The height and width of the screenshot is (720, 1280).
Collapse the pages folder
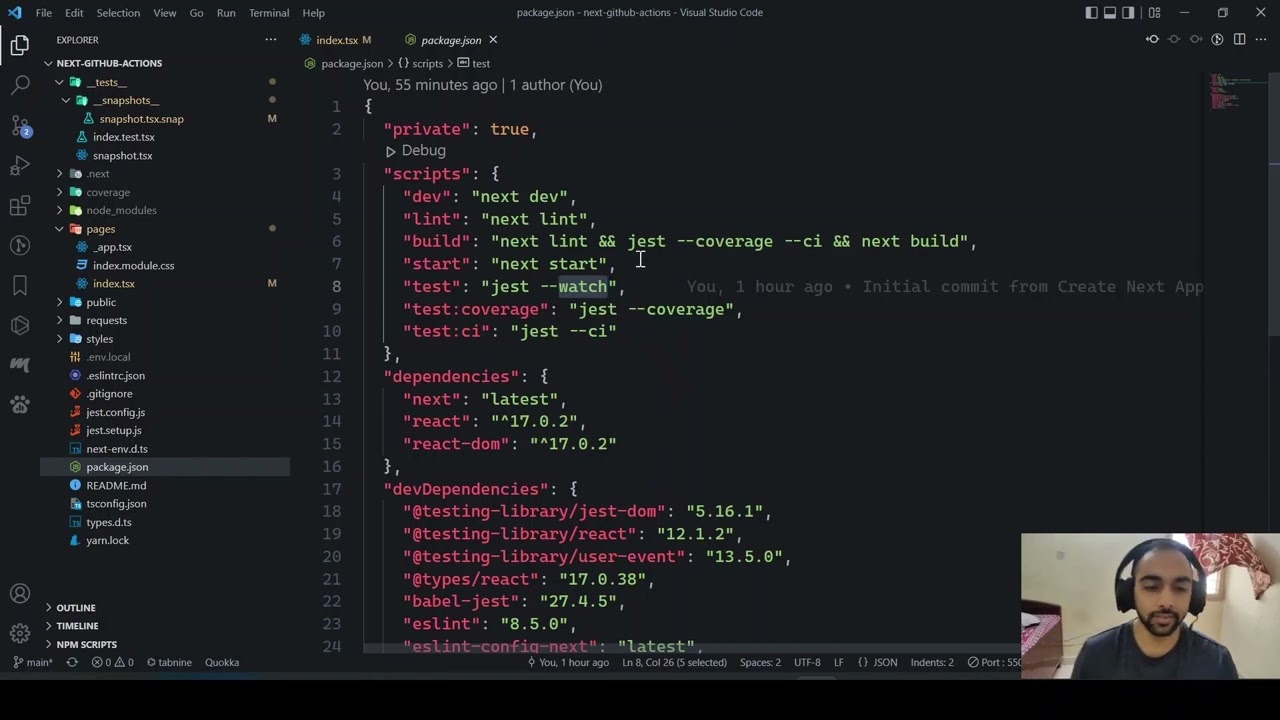coord(100,229)
